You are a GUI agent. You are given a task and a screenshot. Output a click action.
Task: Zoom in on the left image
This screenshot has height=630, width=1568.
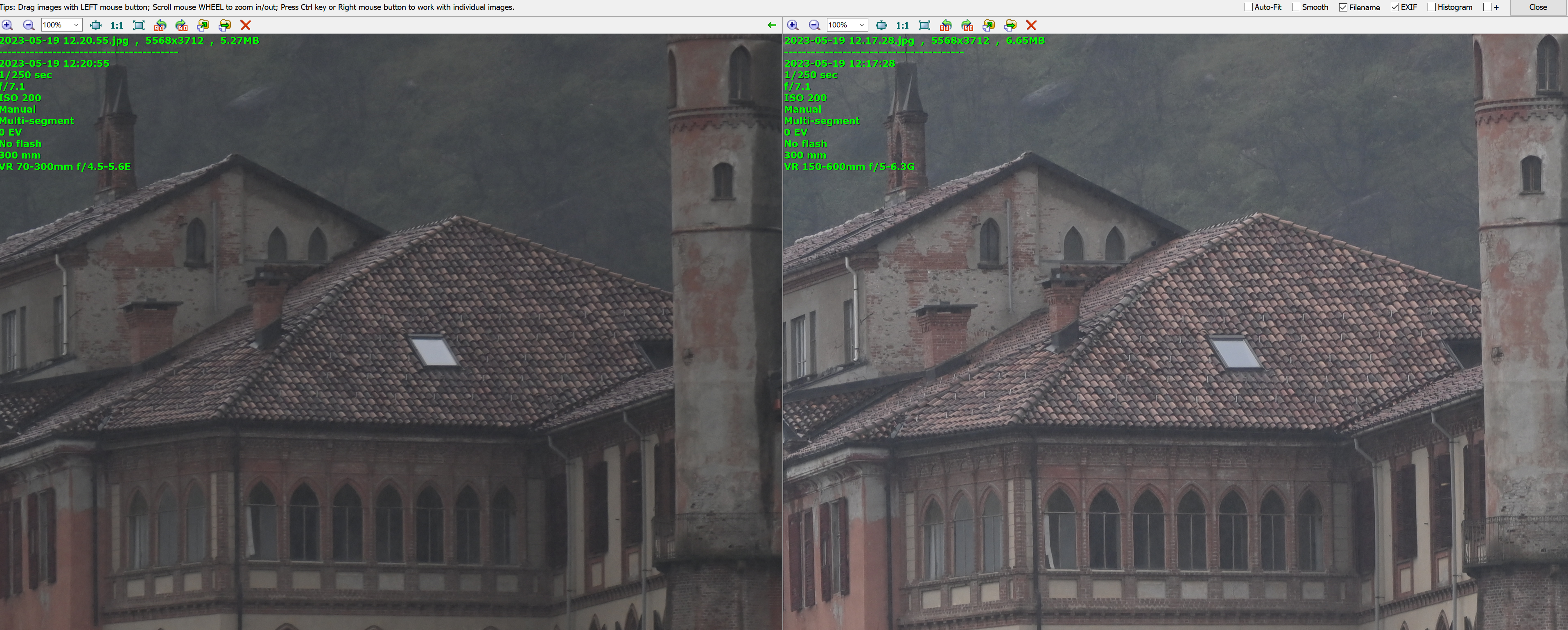tap(7, 25)
